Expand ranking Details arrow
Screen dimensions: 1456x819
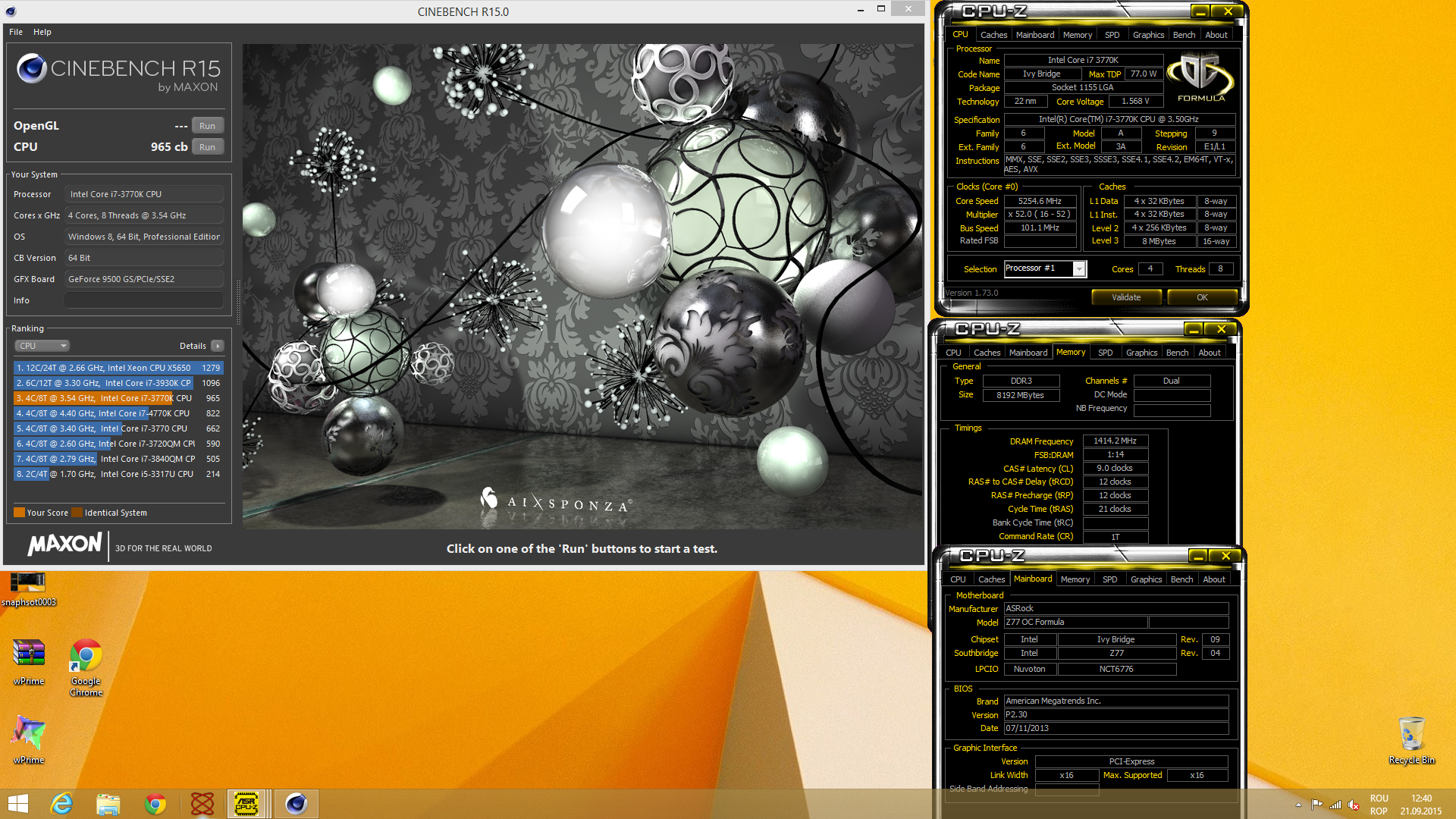[x=218, y=346]
